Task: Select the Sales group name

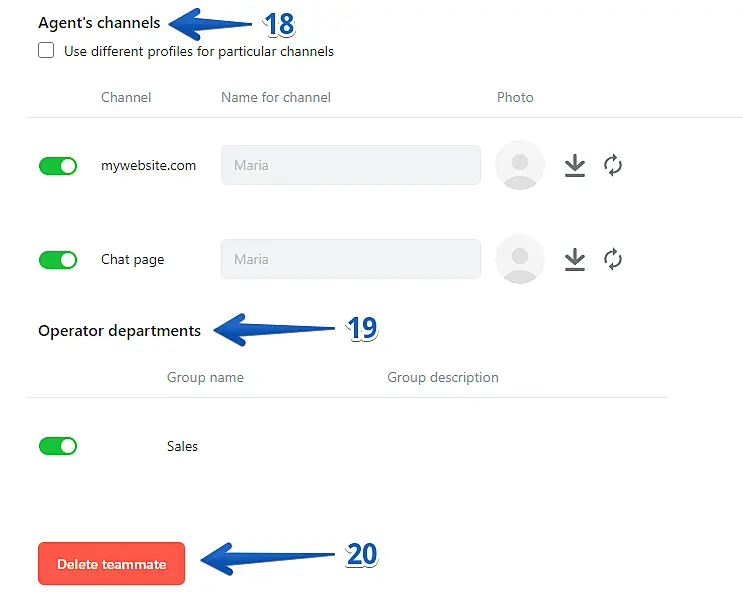Action: [x=182, y=447]
